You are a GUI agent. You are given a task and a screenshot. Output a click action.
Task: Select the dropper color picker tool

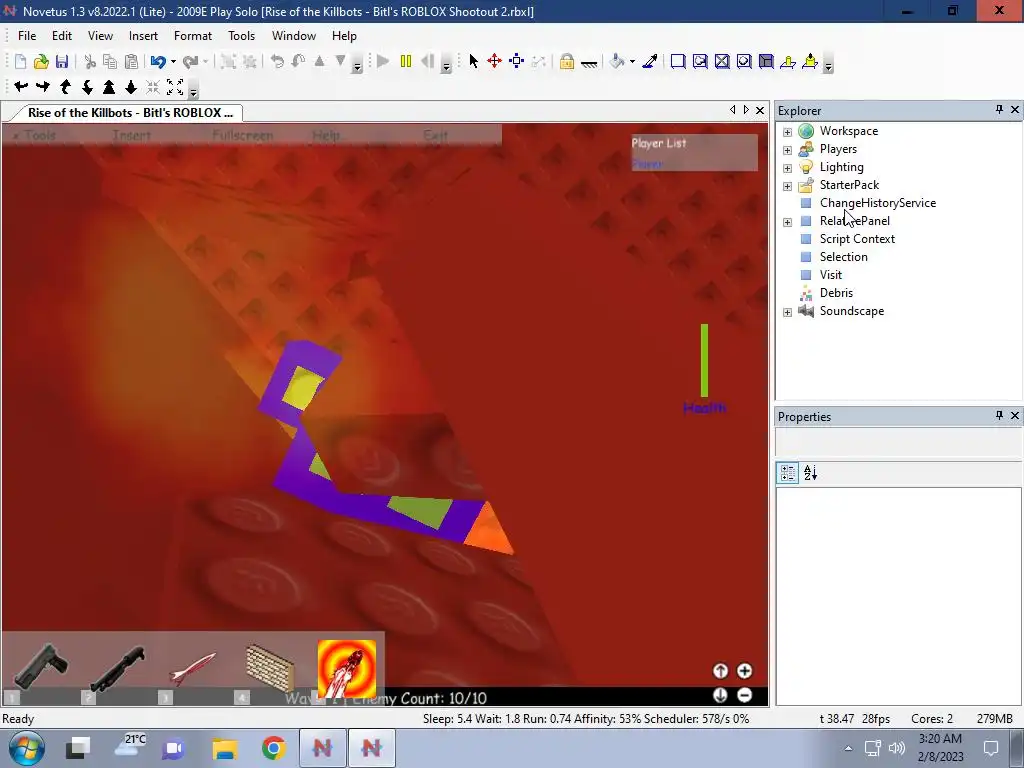(x=650, y=61)
